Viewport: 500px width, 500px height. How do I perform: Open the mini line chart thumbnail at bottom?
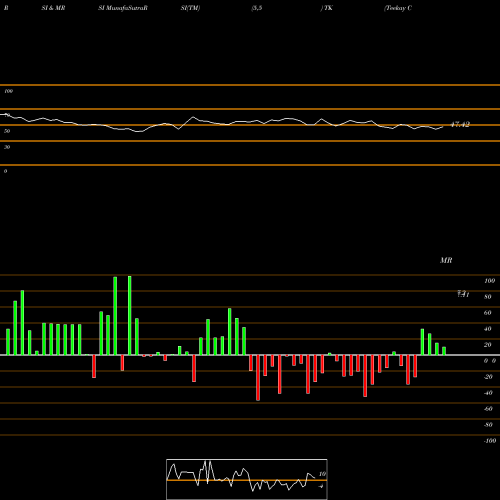247,479
